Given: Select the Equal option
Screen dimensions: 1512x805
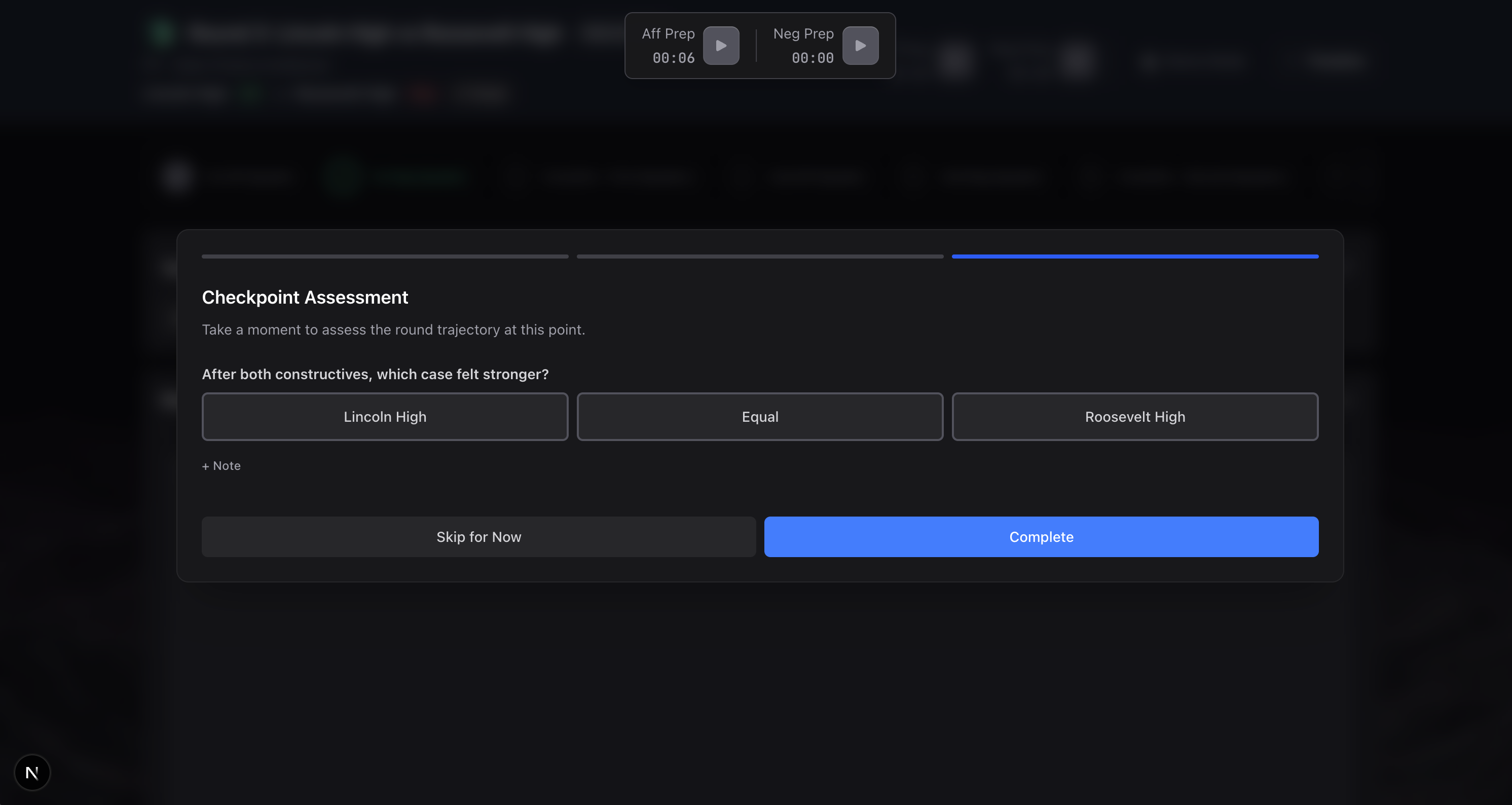Looking at the screenshot, I should click(759, 416).
